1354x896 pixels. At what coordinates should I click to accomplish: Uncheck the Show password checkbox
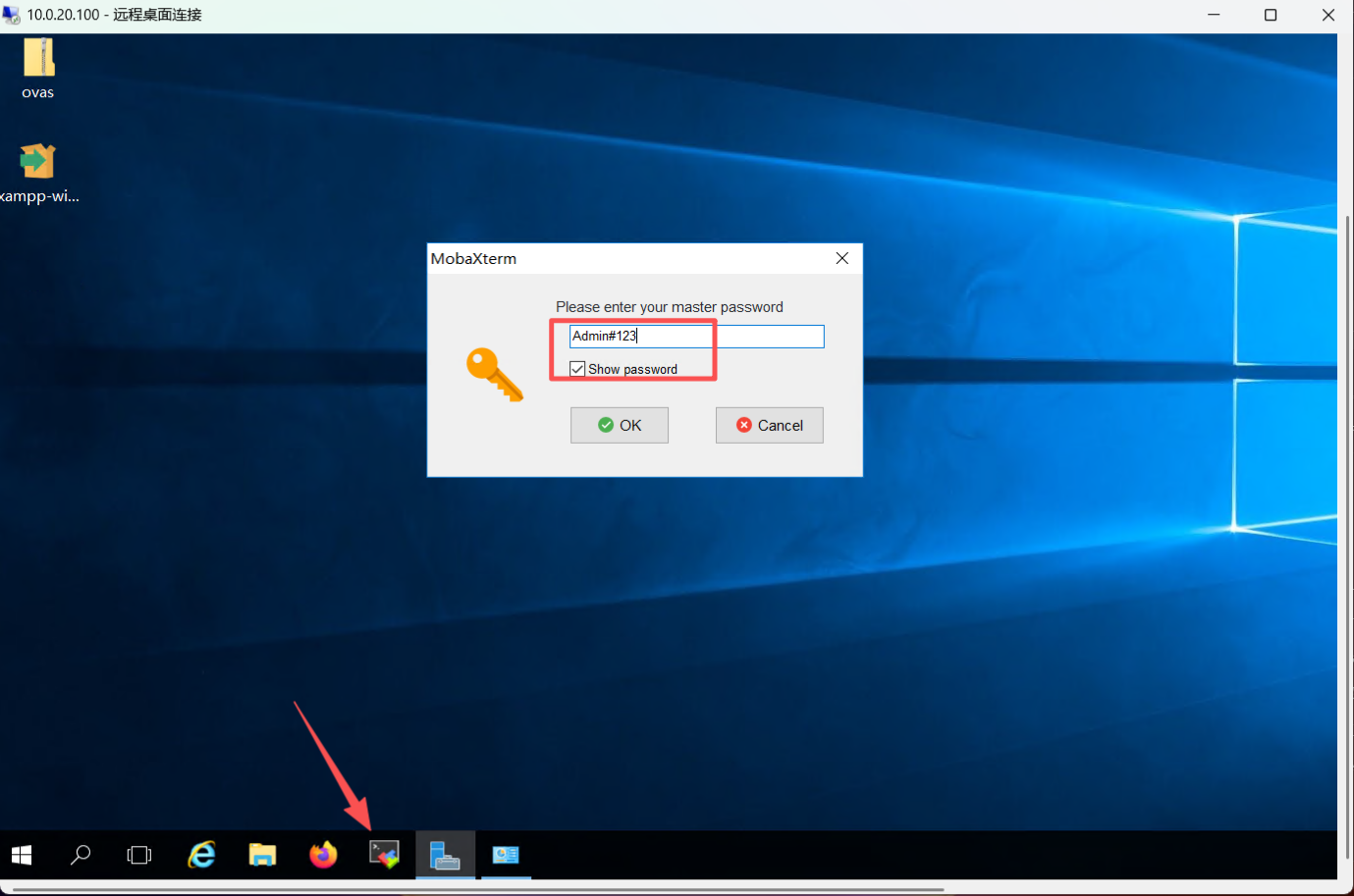click(x=577, y=369)
